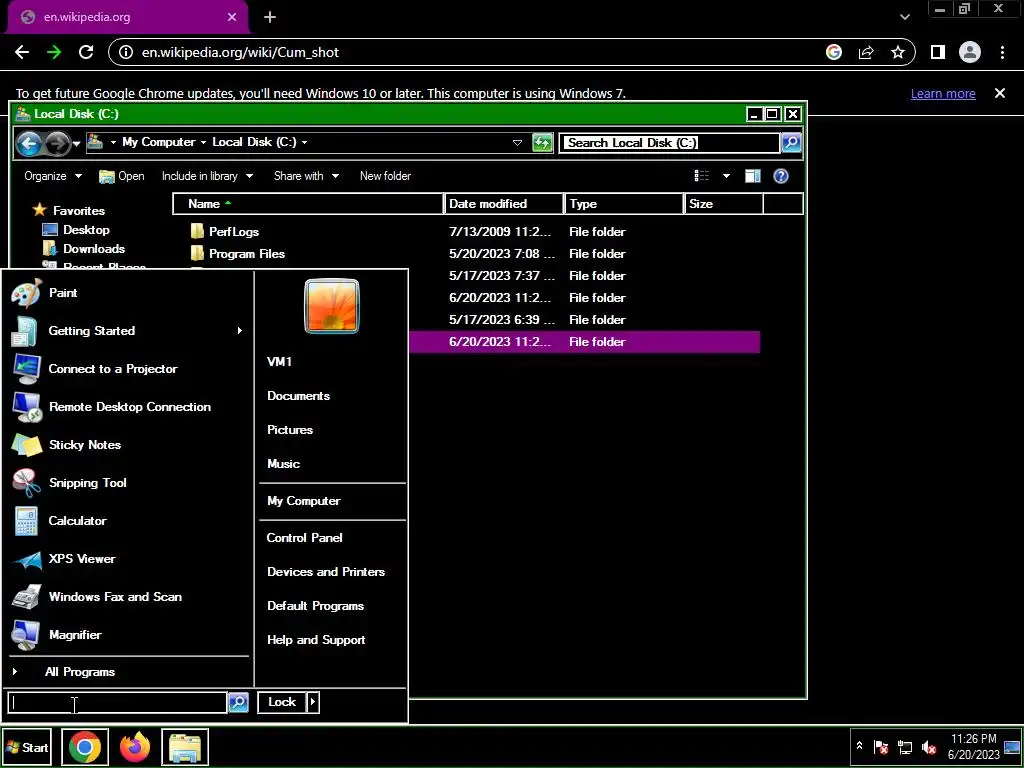Click the Start menu search magnifier icon
The image size is (1024, 768).
[x=238, y=702]
